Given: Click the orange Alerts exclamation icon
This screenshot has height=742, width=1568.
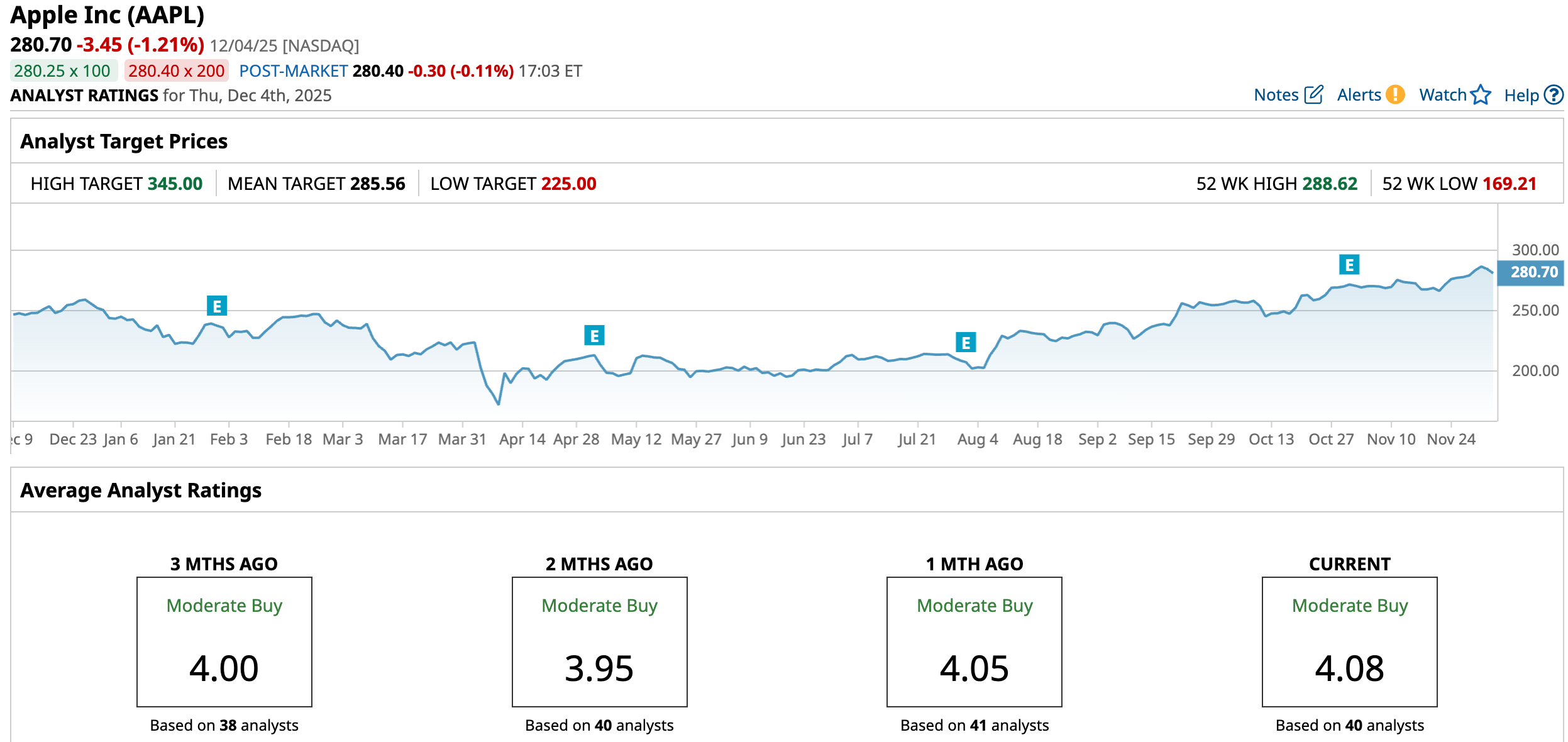Looking at the screenshot, I should pos(1395,94).
